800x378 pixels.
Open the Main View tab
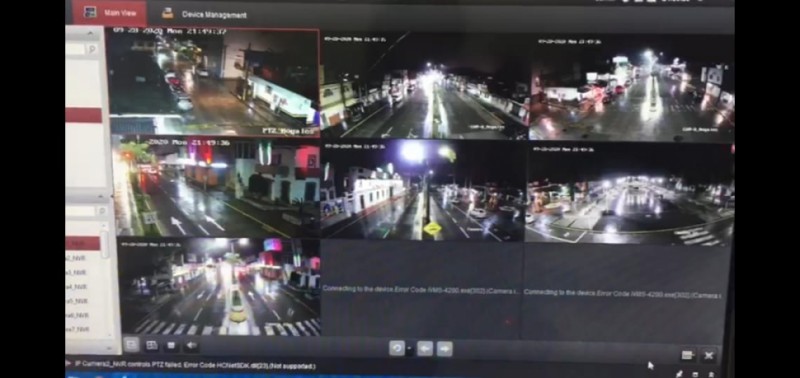109,13
